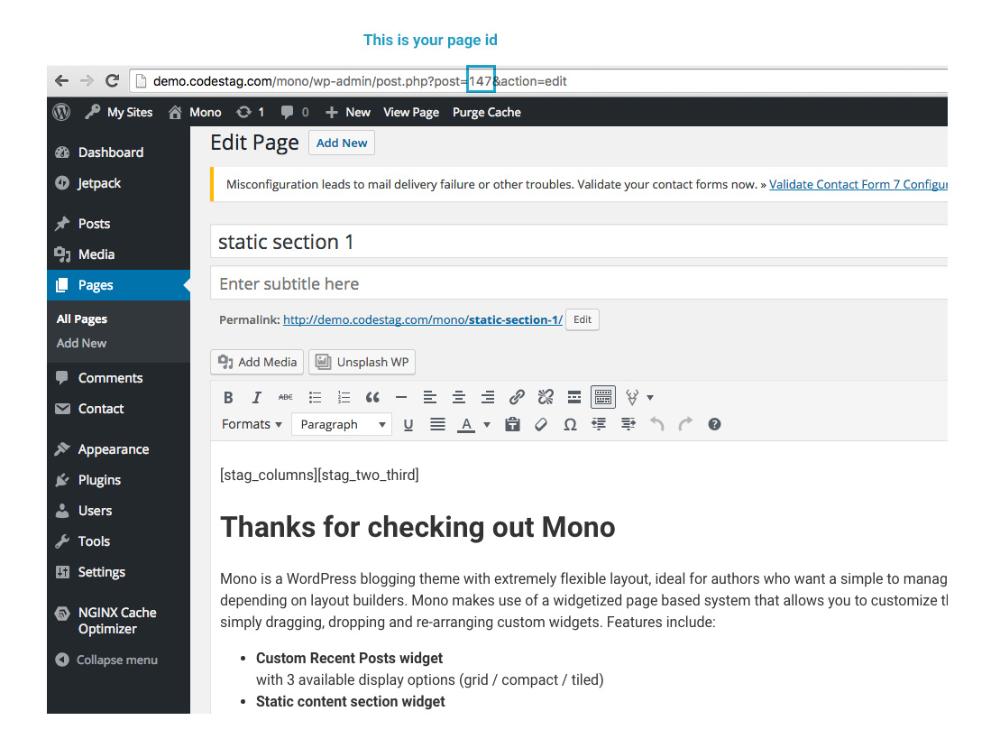The image size is (1000, 748).
Task: Click the paste as text icon
Action: click(x=512, y=425)
